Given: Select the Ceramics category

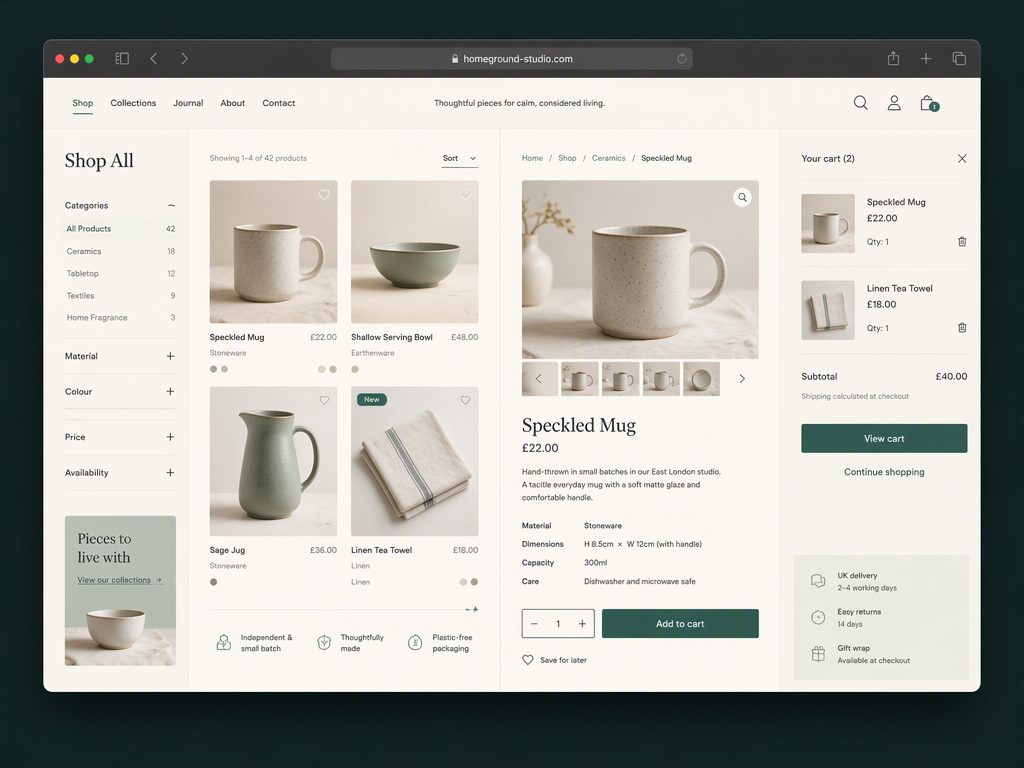Looking at the screenshot, I should click(x=120, y=251).
